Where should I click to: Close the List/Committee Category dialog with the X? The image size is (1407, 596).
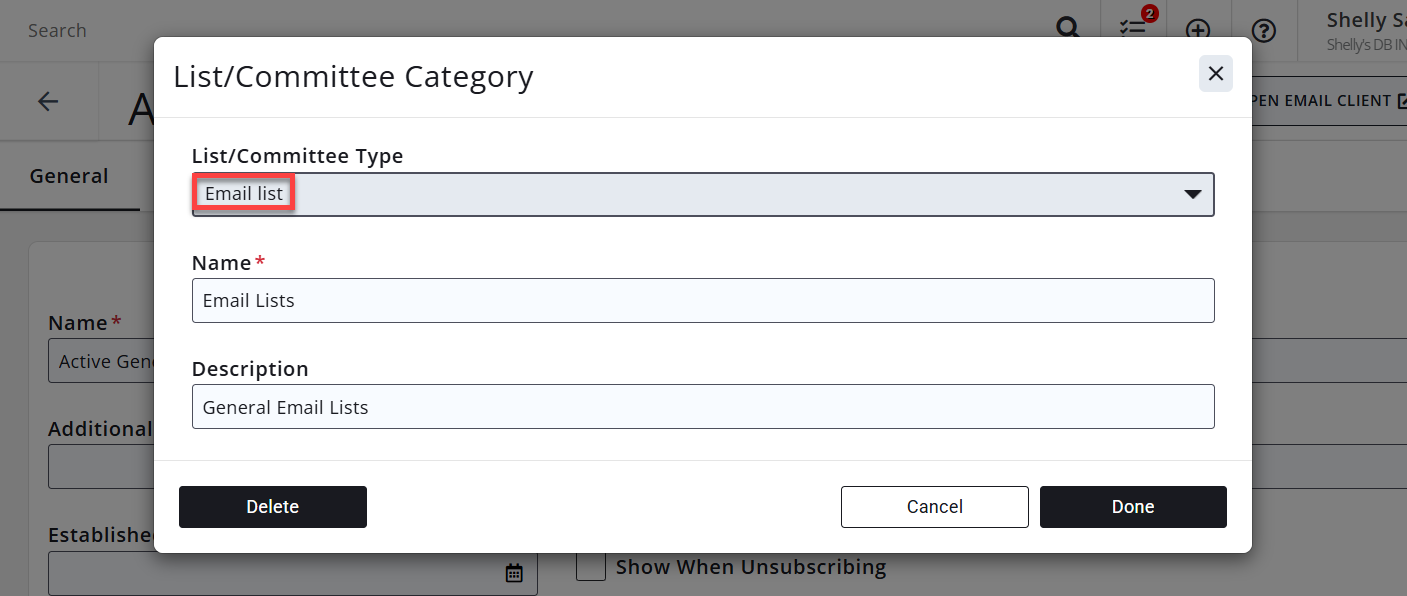[1215, 73]
